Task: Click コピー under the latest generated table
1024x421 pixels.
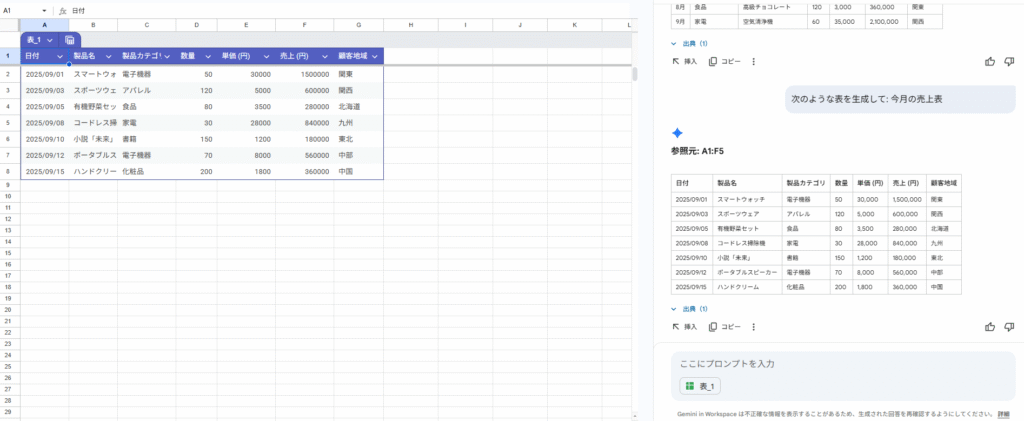Action: coord(725,327)
